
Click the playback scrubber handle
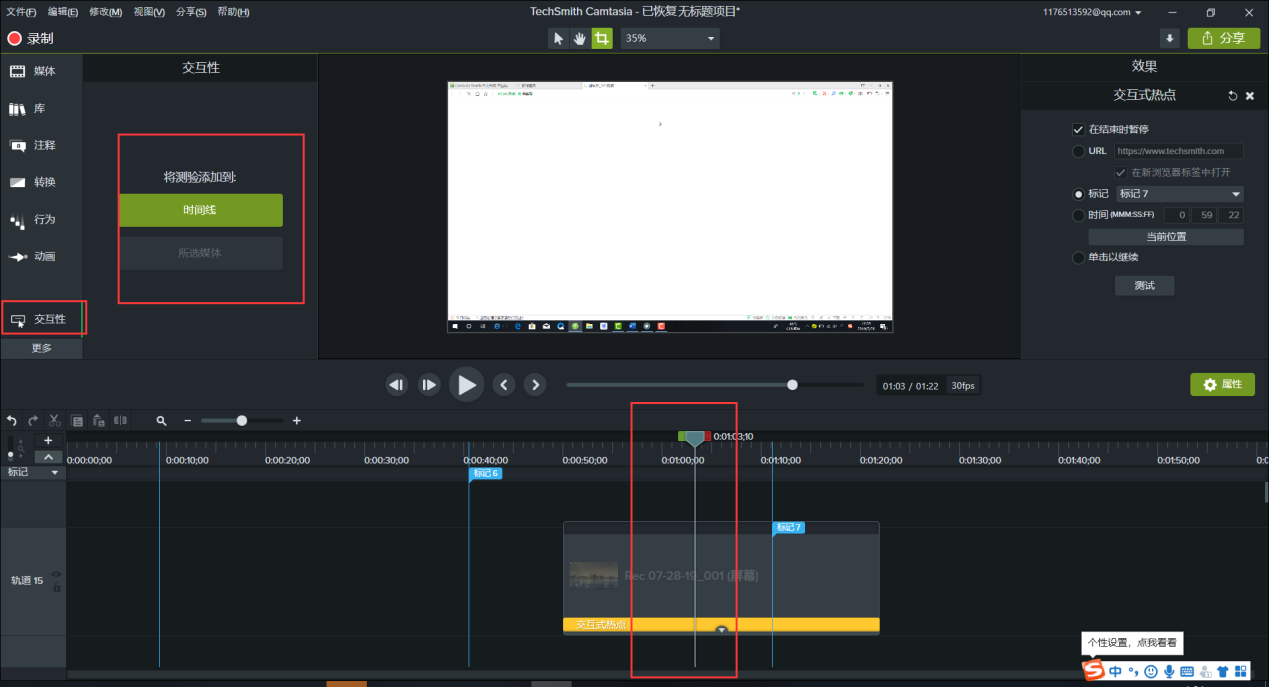792,385
